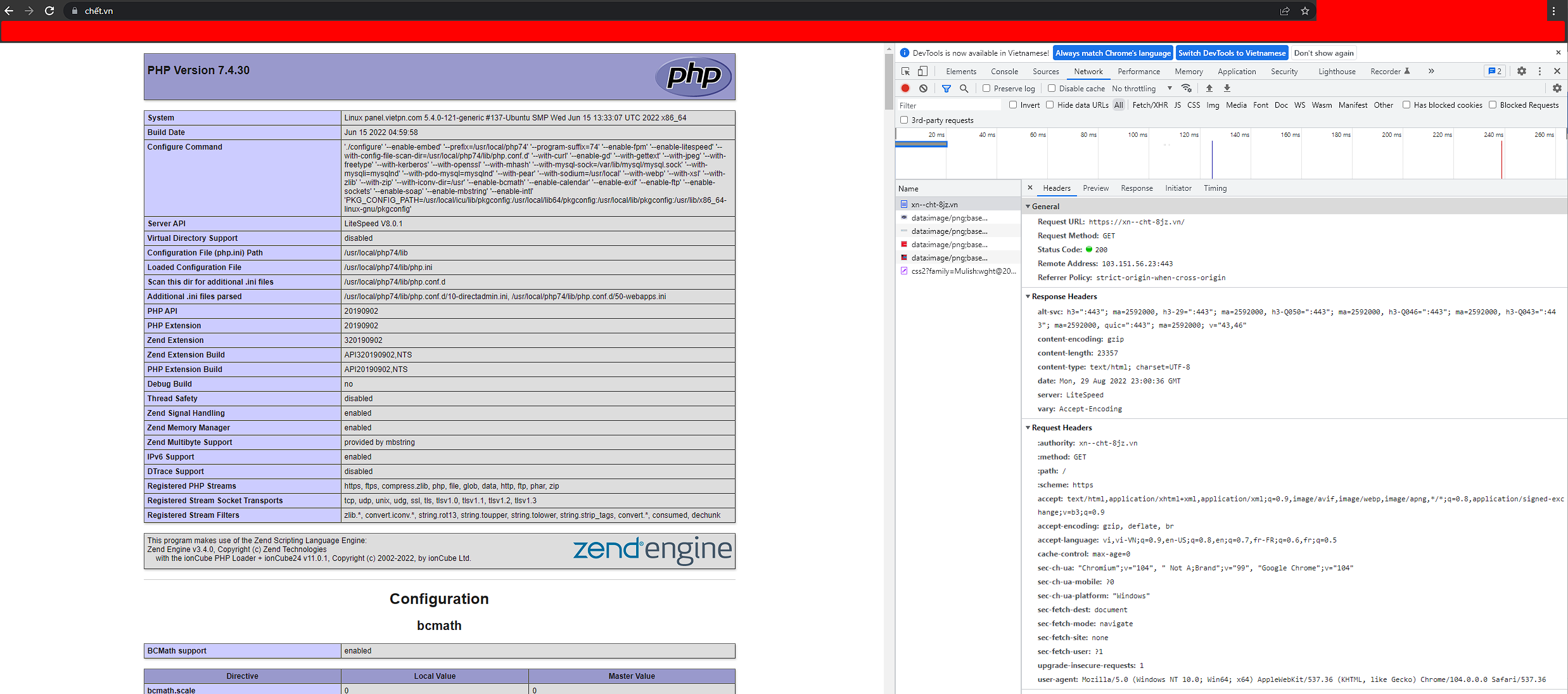
Task: Click Switch DevTools to Vietnamese button
Action: (x=1231, y=53)
